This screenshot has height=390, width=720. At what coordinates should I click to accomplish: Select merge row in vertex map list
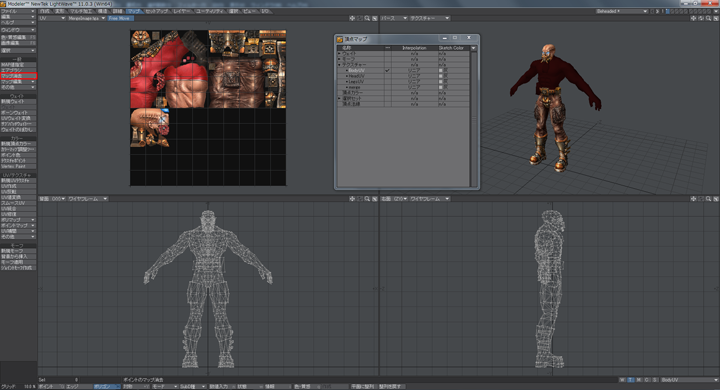click(404, 87)
